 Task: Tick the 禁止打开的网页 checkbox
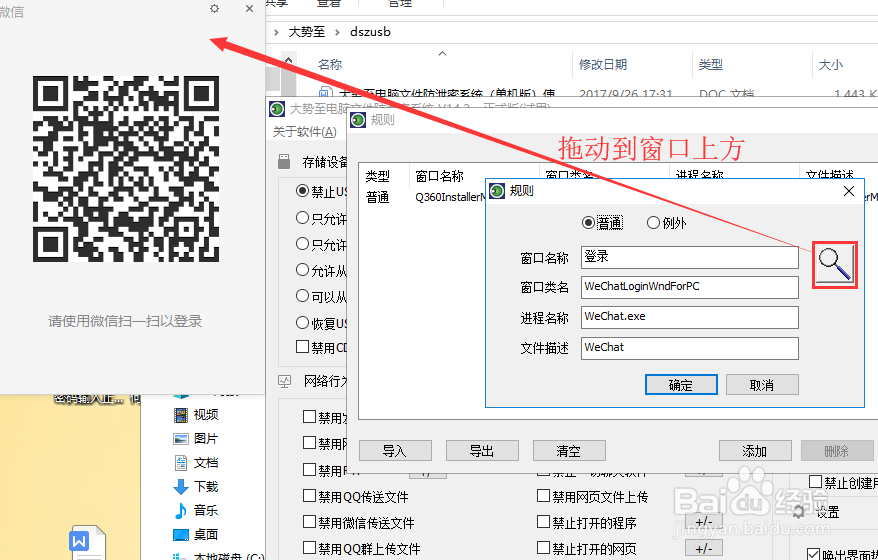[543, 548]
